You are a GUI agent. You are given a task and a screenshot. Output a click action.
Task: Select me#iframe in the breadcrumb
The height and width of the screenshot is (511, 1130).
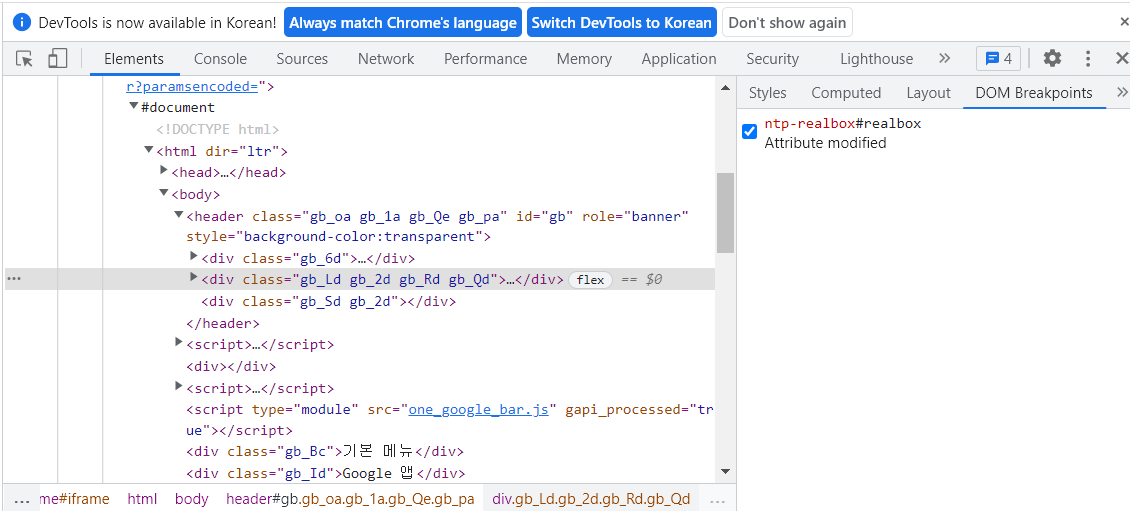[x=75, y=499]
